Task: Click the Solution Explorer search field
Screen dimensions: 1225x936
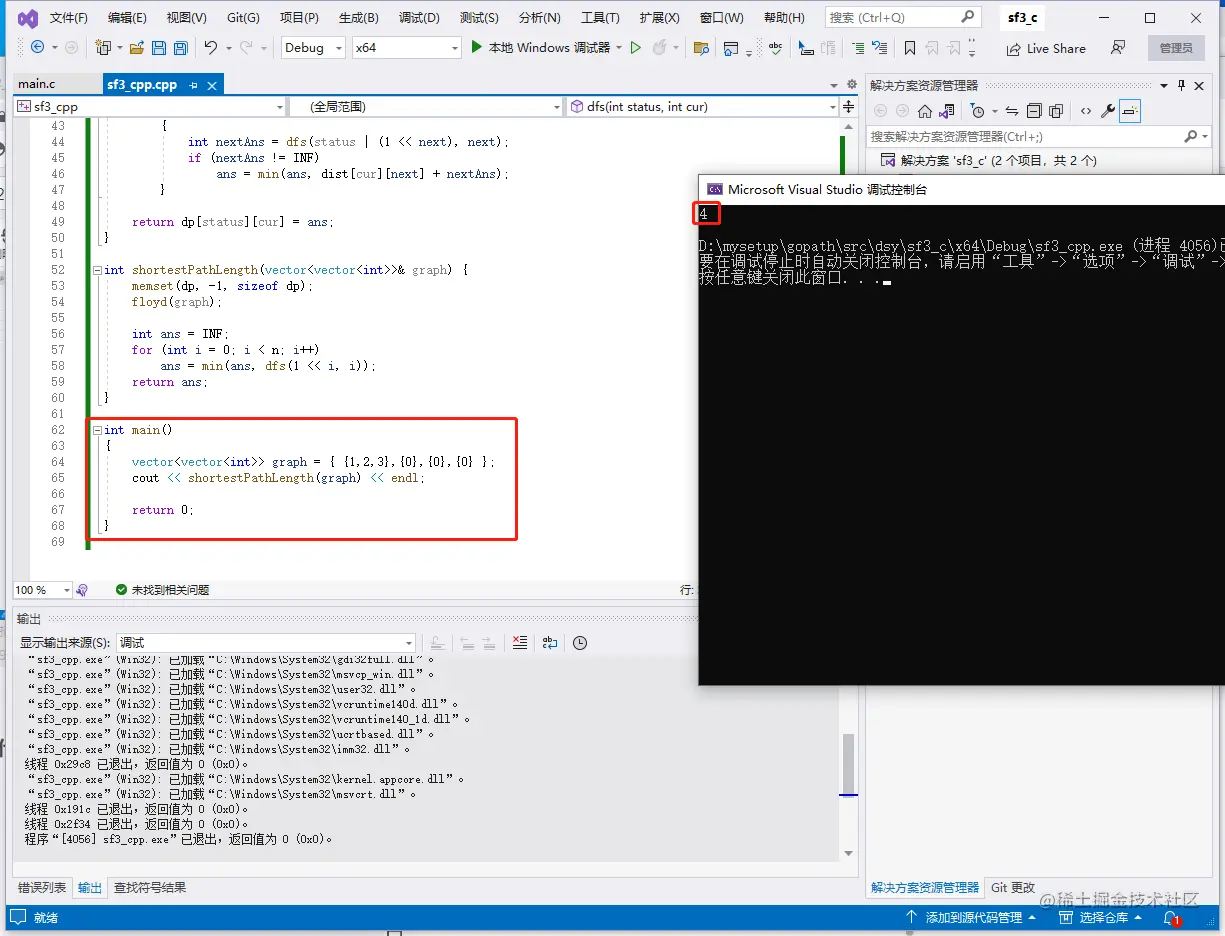Action: pyautogui.click(x=1038, y=136)
